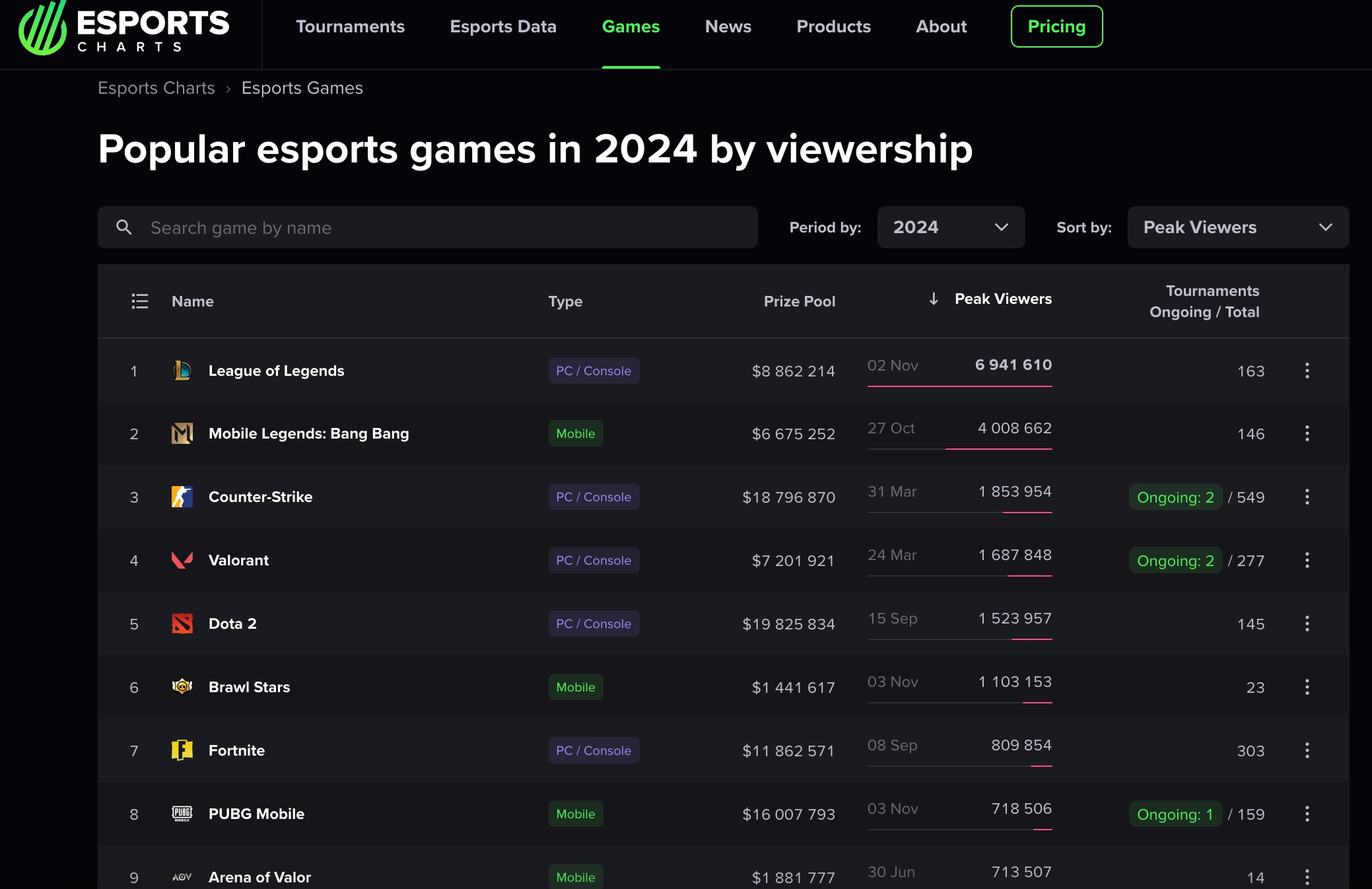Click the Pricing button
The image size is (1372, 889).
point(1056,26)
